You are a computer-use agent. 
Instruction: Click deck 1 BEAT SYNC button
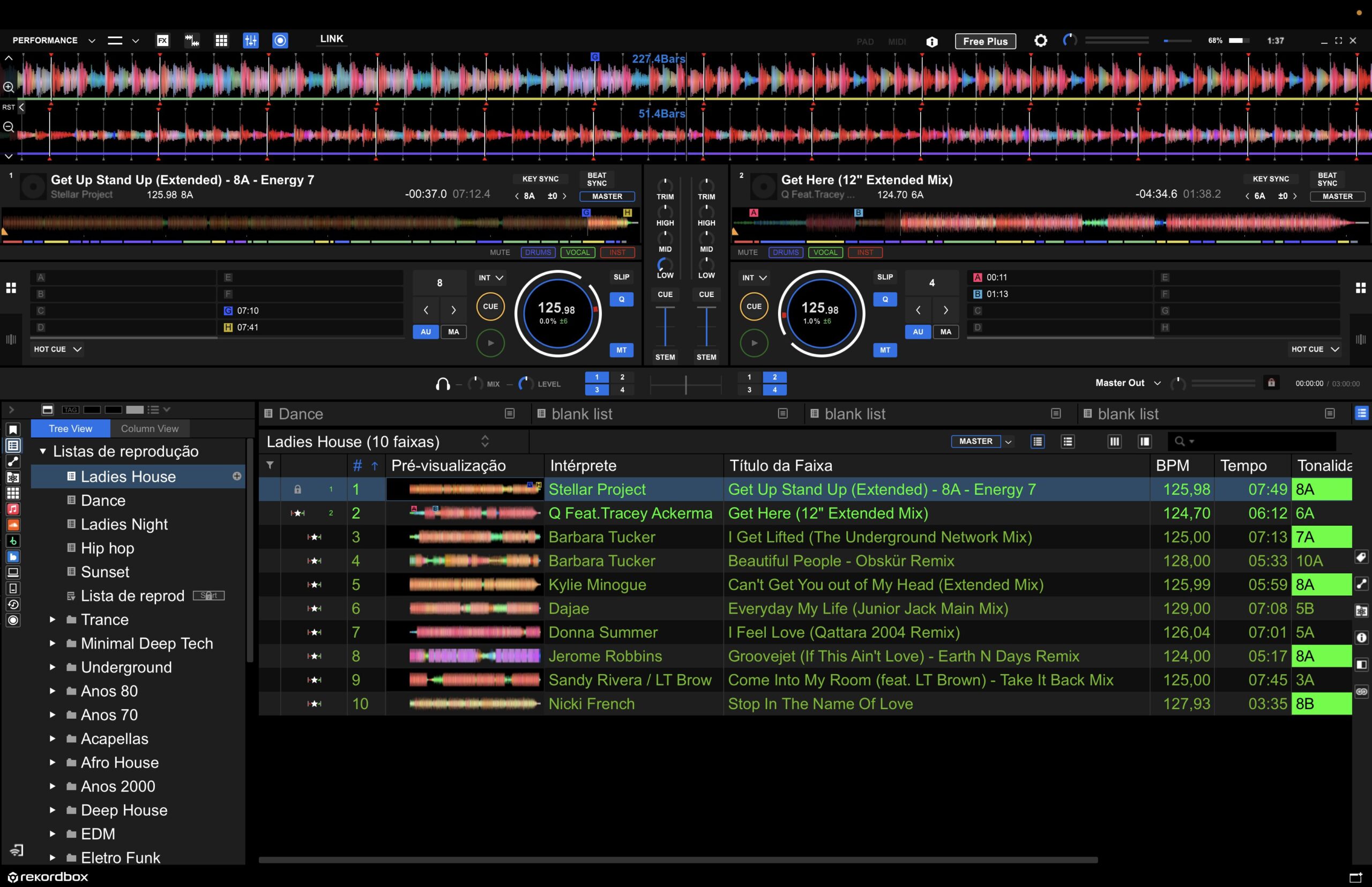pyautogui.click(x=596, y=179)
